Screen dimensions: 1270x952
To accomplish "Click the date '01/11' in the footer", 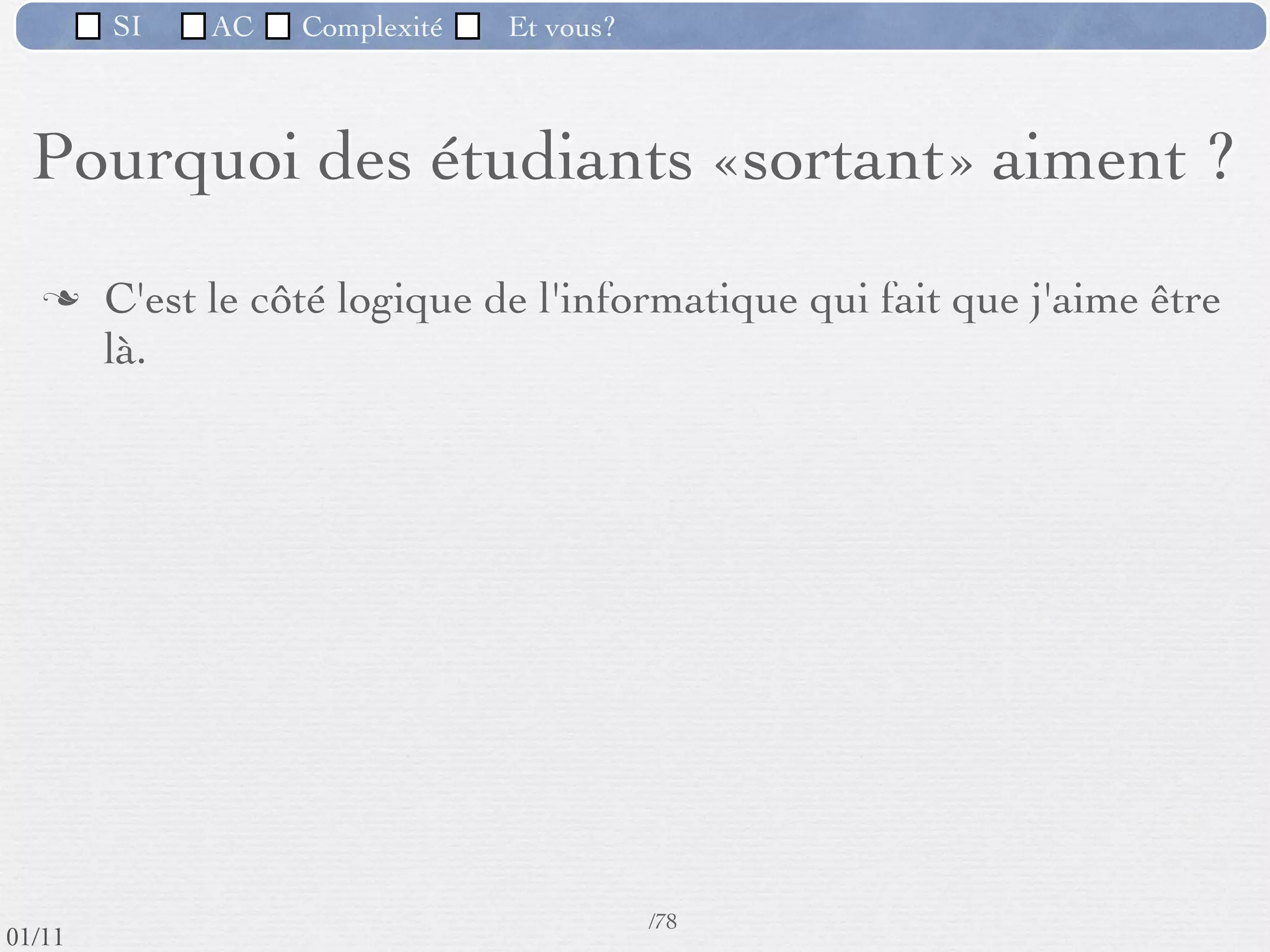I will pos(35,937).
